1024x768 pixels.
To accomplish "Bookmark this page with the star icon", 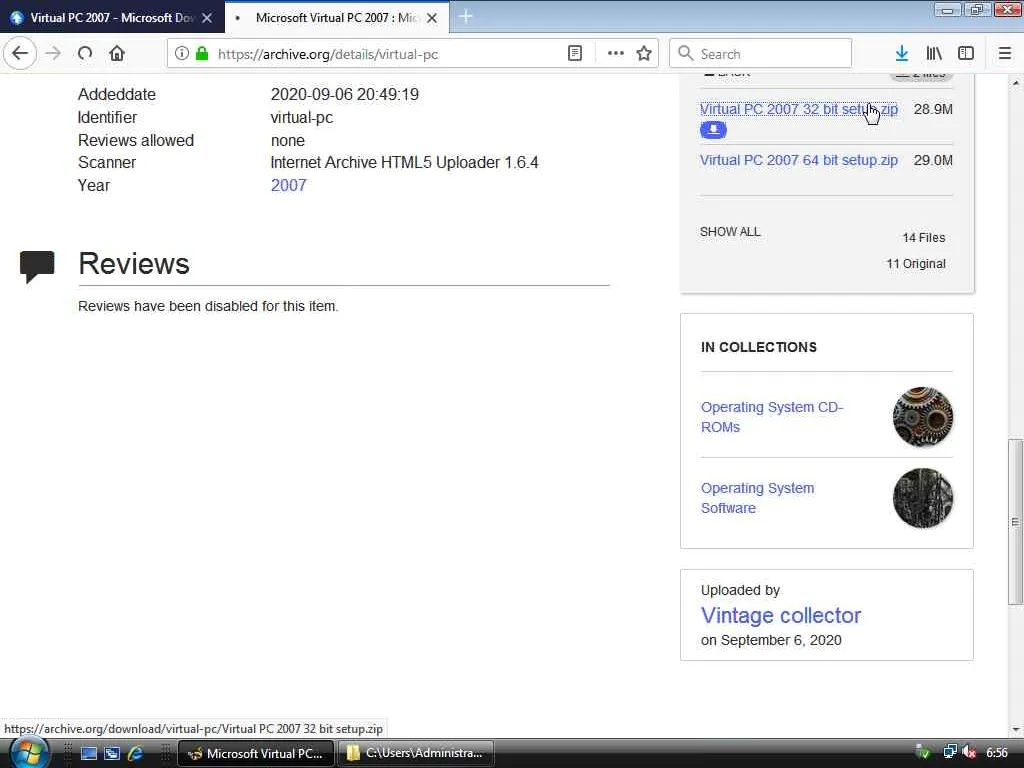I will point(644,54).
